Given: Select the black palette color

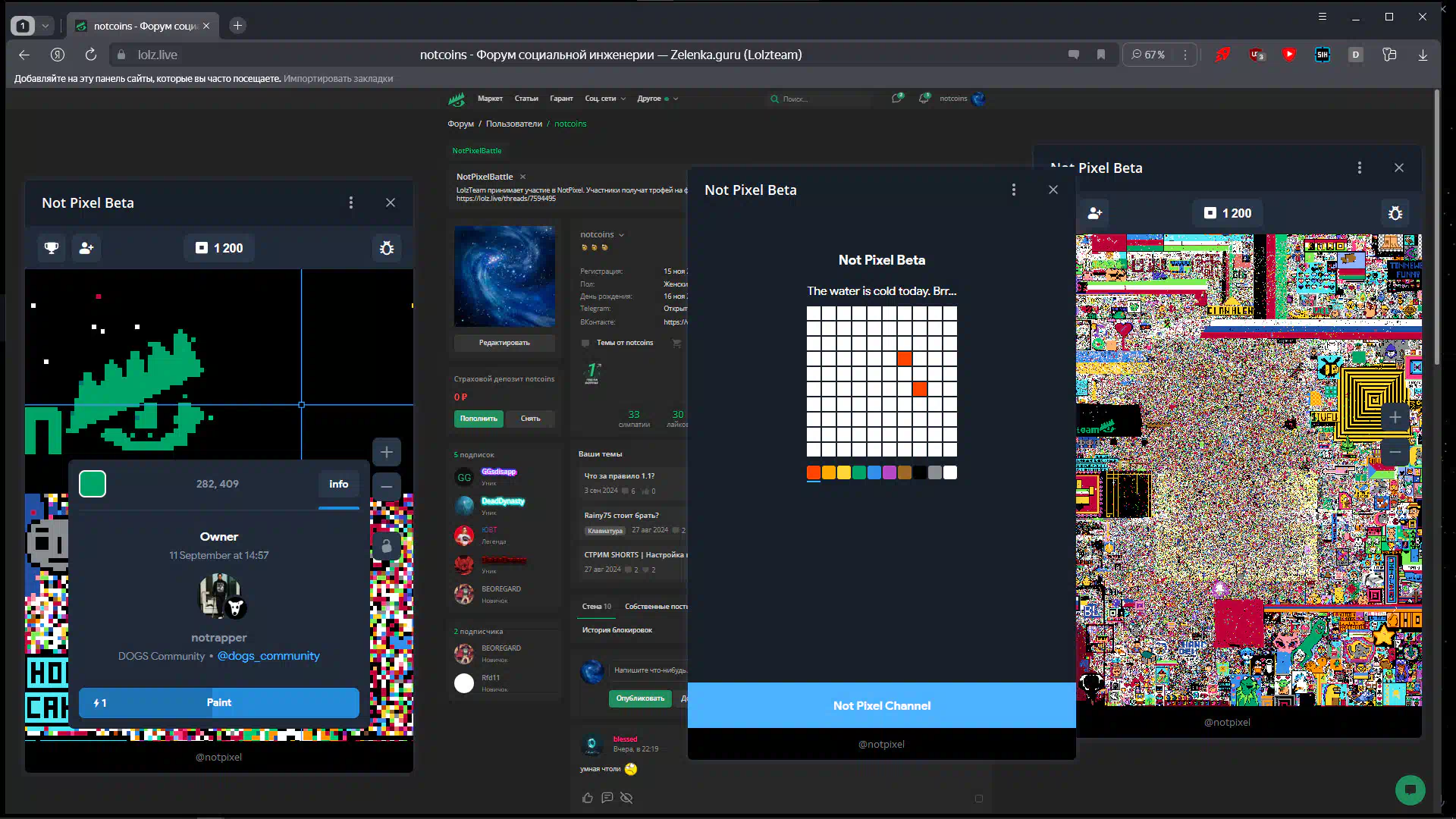Looking at the screenshot, I should (920, 472).
